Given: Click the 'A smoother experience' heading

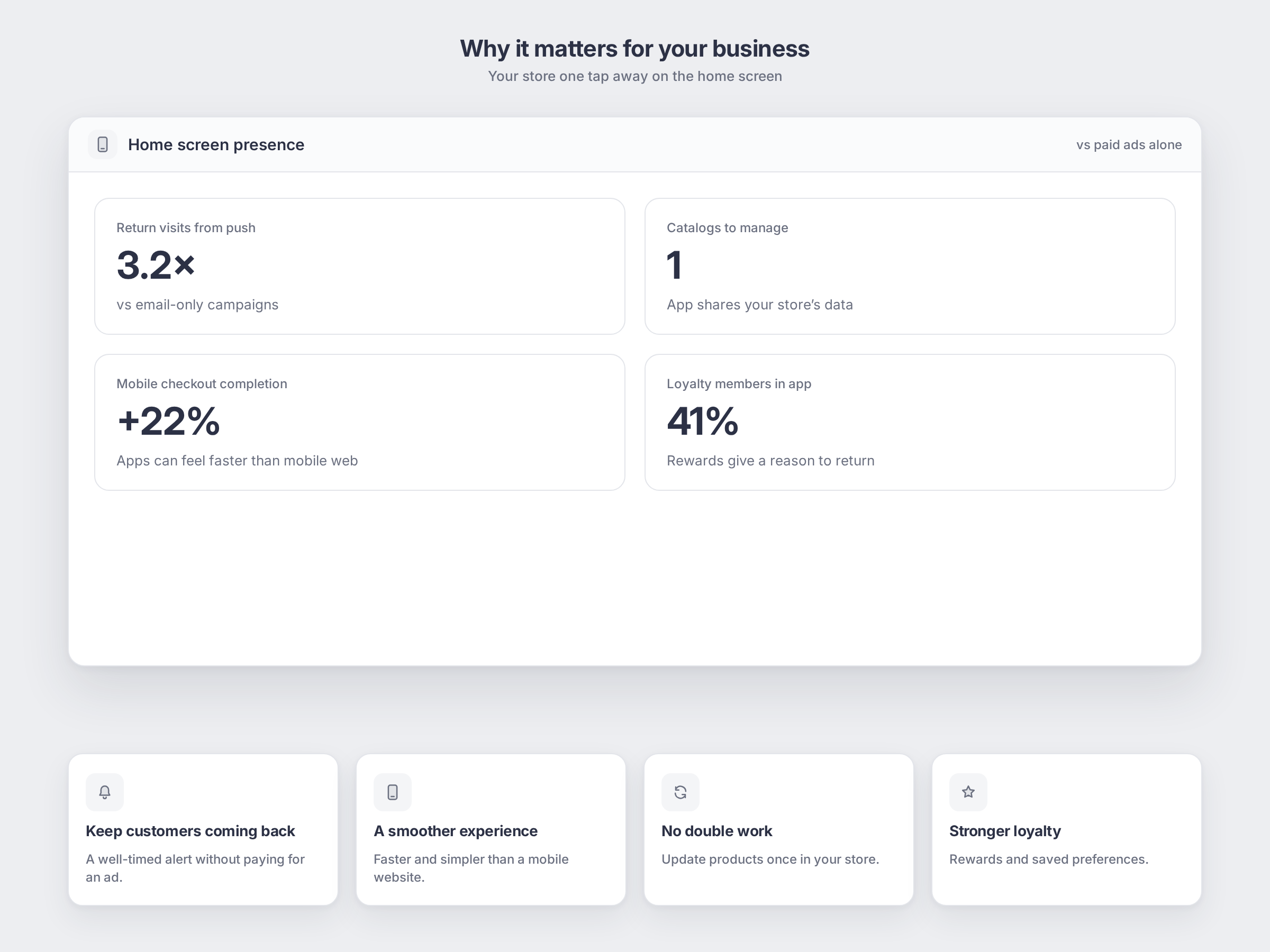Looking at the screenshot, I should pos(455,831).
